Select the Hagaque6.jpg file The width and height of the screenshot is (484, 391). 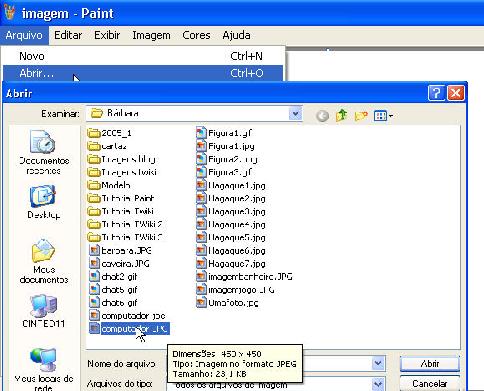point(231,250)
